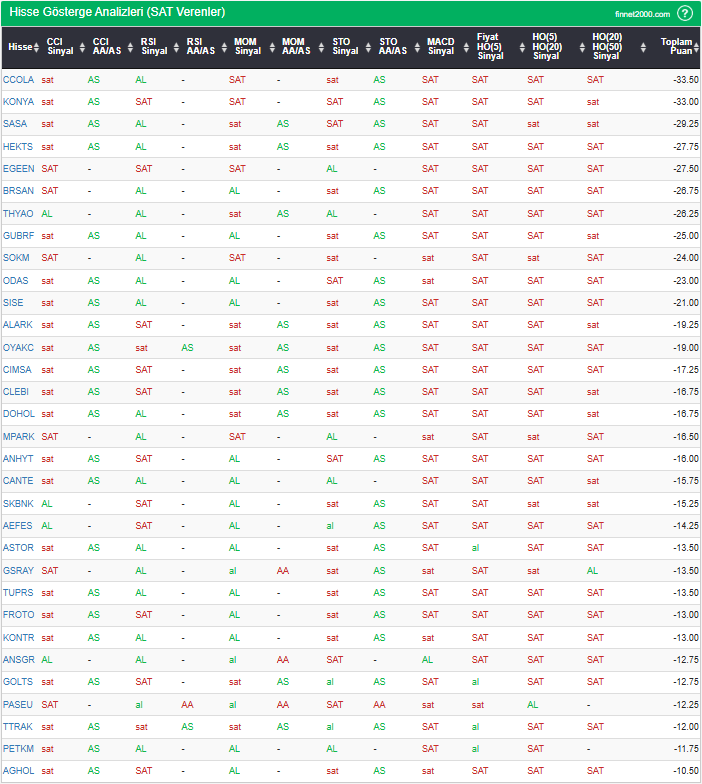
Task: Open the PETKM stock link
Action: [18, 748]
